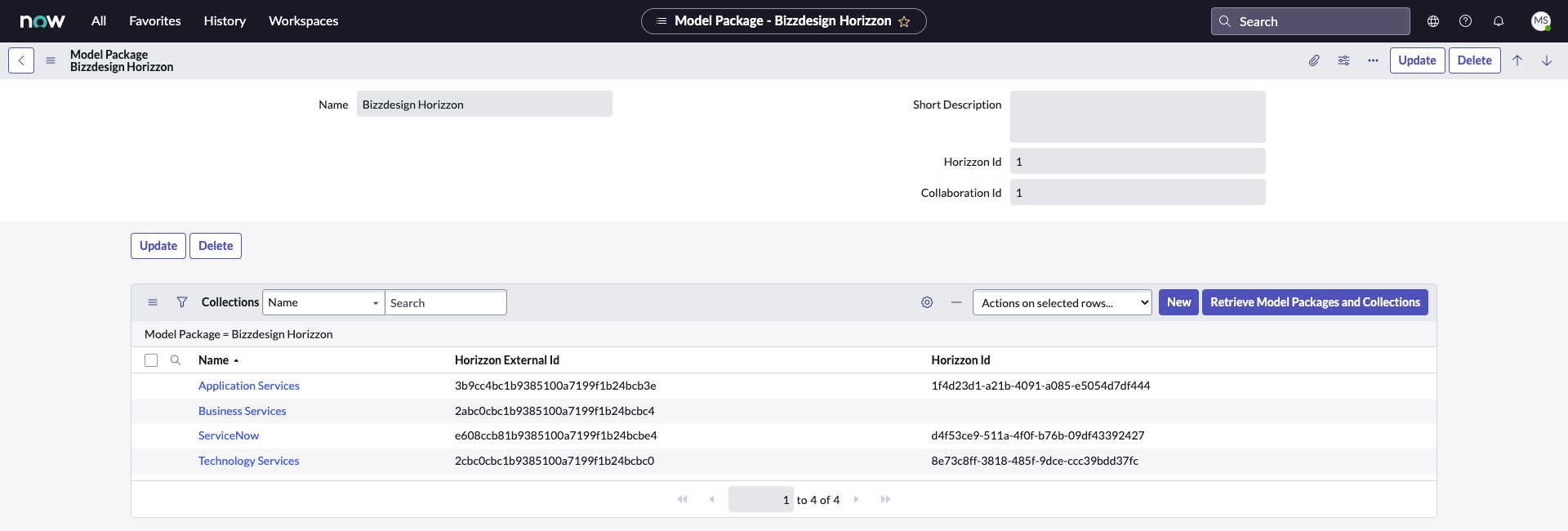Screen dimensions: 1568x531
Task: Click the lower Delete button
Action: point(216,246)
